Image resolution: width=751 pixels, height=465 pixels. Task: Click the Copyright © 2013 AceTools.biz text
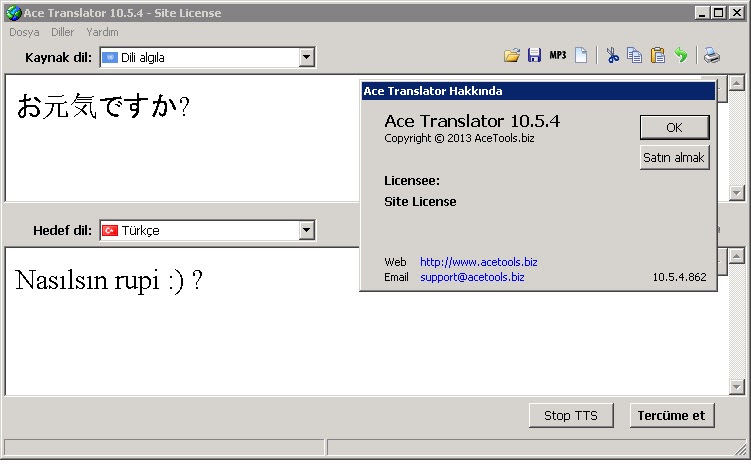tap(459, 138)
